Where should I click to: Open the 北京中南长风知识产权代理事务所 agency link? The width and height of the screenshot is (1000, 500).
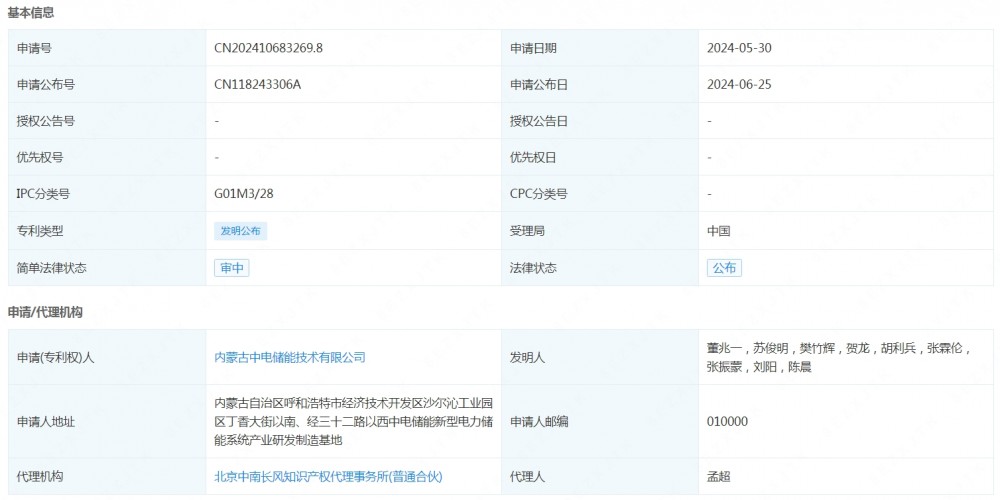(x=328, y=477)
